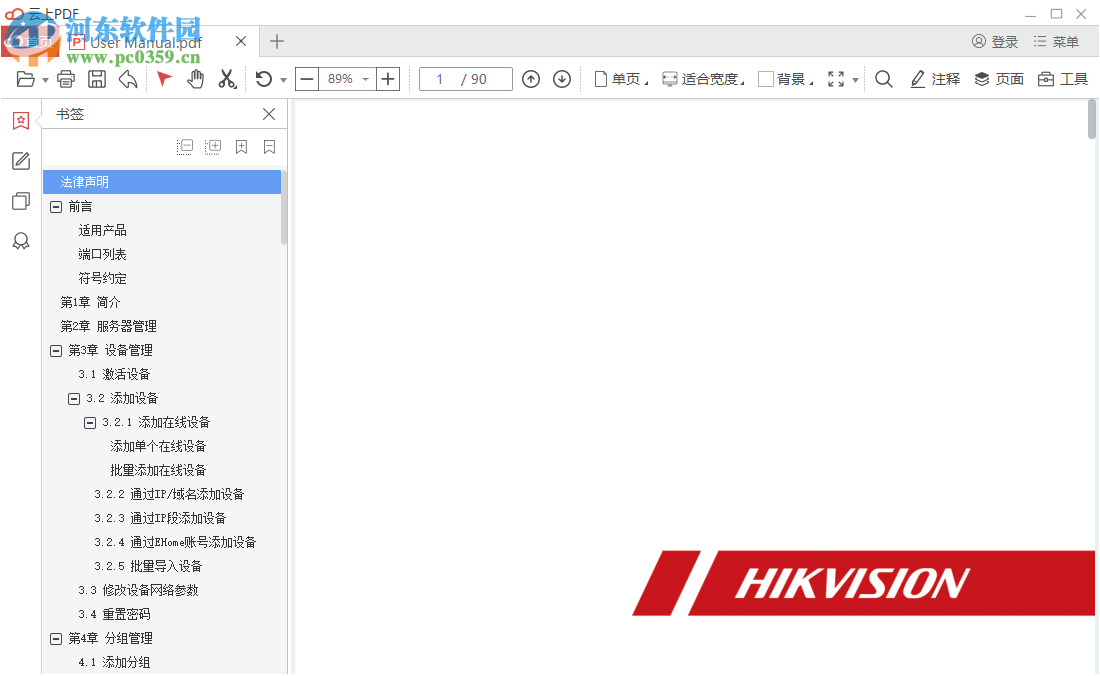The image size is (1100, 676).
Task: Jump to 适用产品 bookmark
Action: tap(102, 231)
